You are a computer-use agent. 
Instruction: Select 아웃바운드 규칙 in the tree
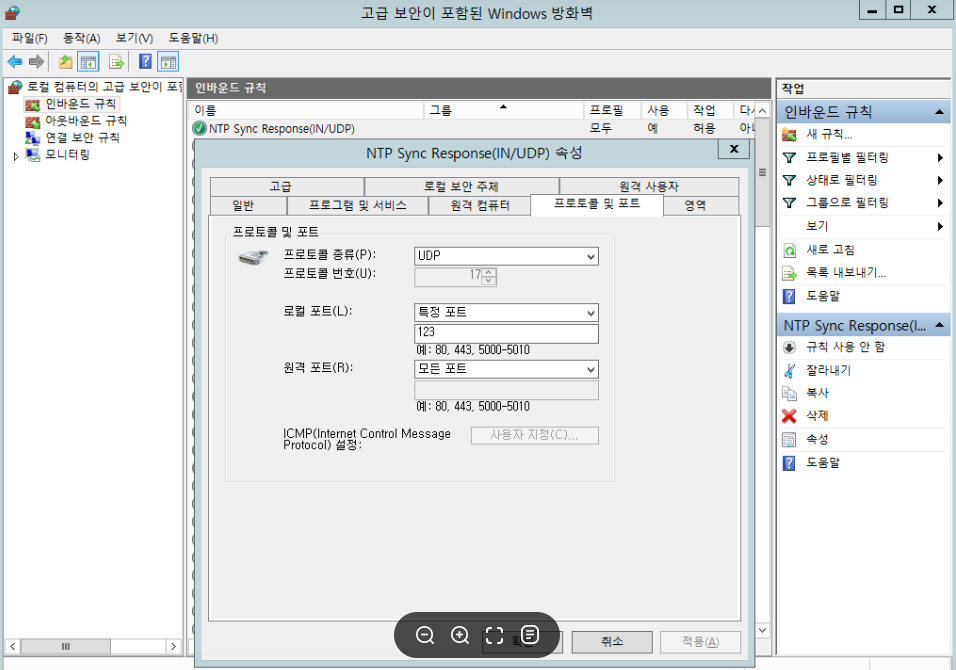pos(85,121)
